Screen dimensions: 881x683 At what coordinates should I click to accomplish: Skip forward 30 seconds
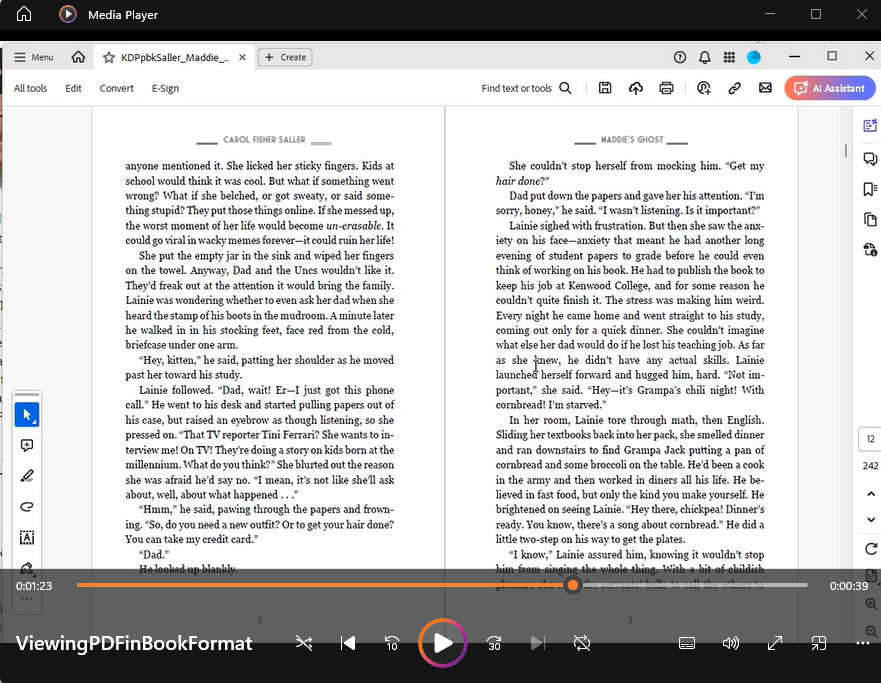494,643
